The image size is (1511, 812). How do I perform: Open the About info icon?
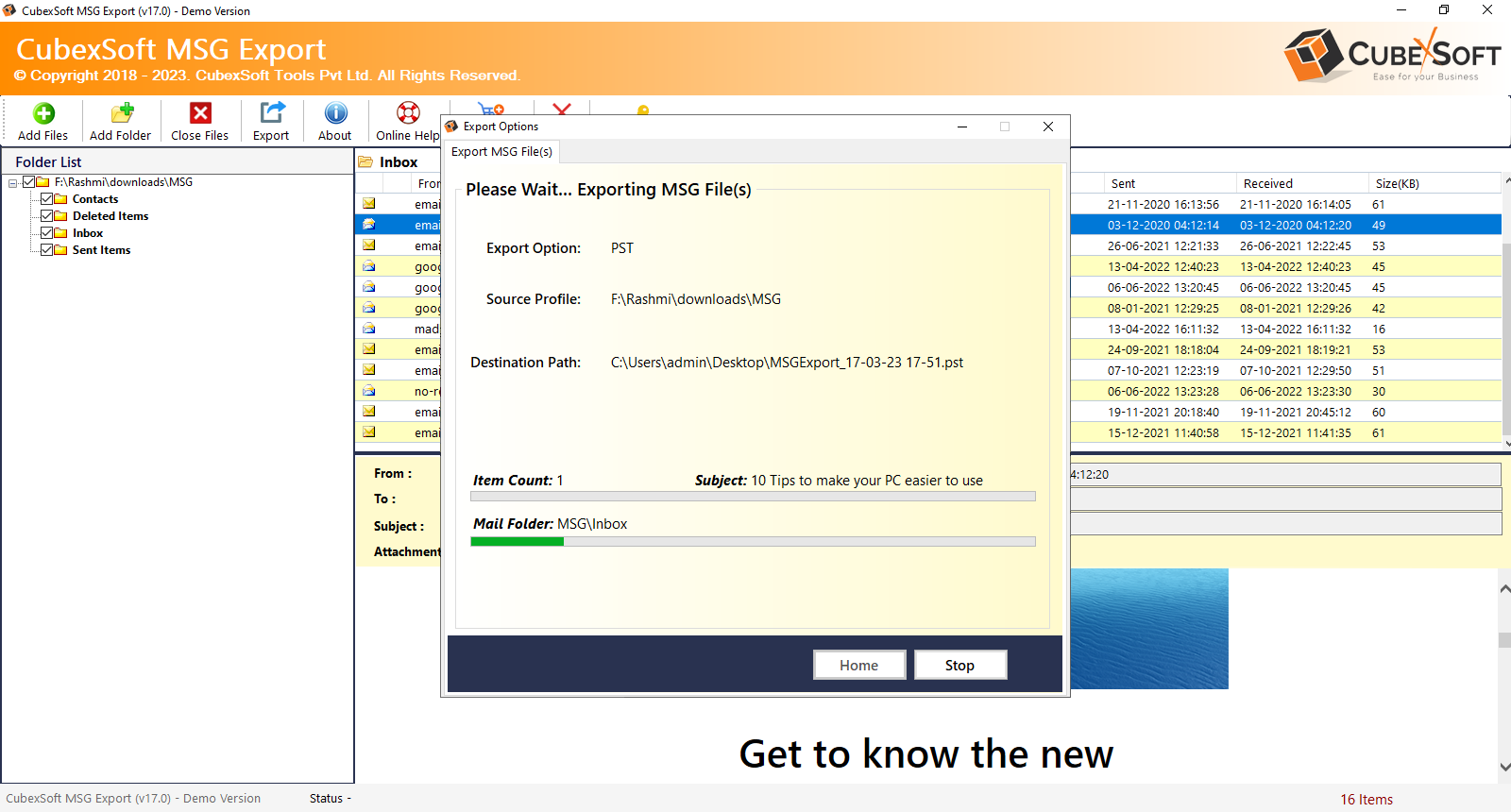coord(335,113)
